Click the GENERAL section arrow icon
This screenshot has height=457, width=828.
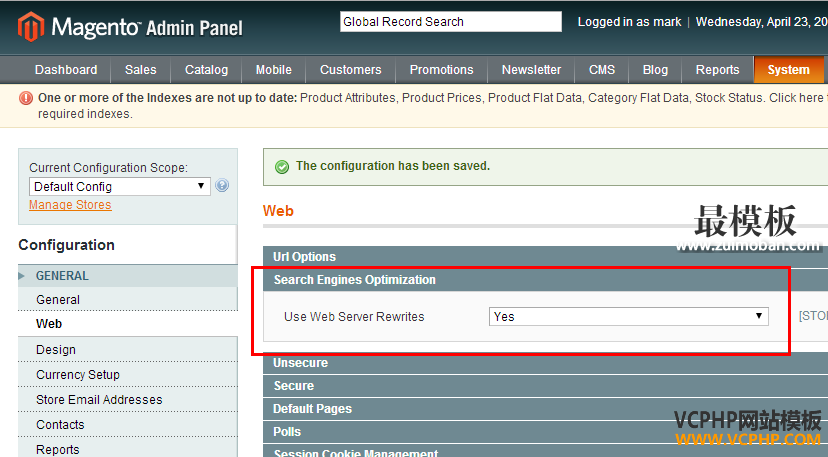[x=22, y=276]
